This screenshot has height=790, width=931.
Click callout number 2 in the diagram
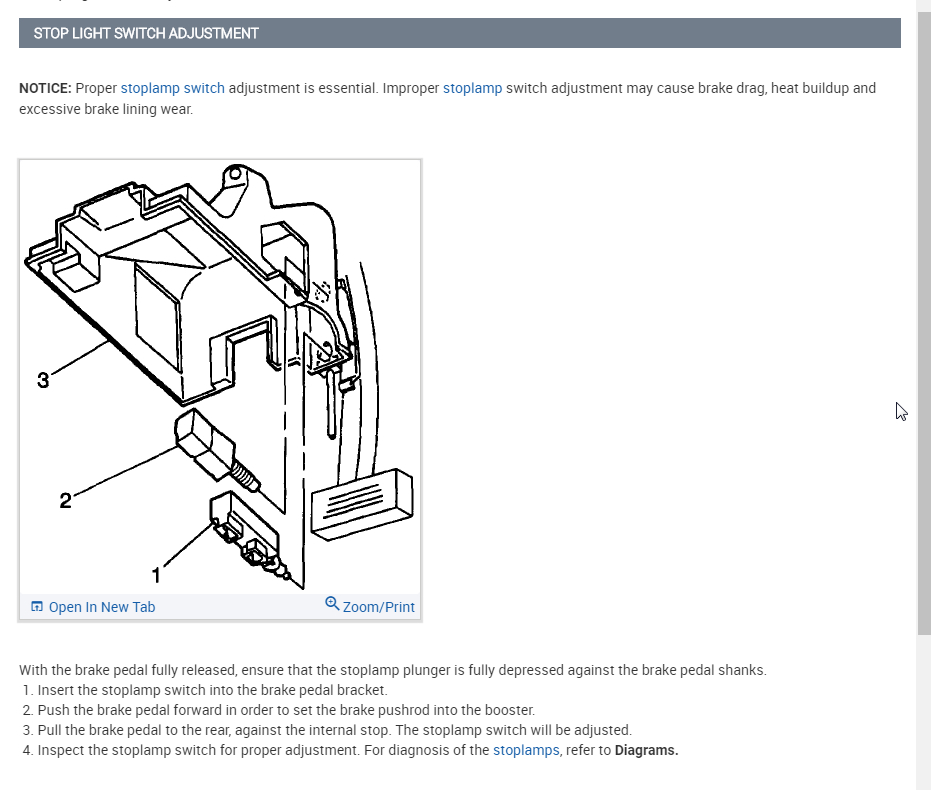[65, 500]
